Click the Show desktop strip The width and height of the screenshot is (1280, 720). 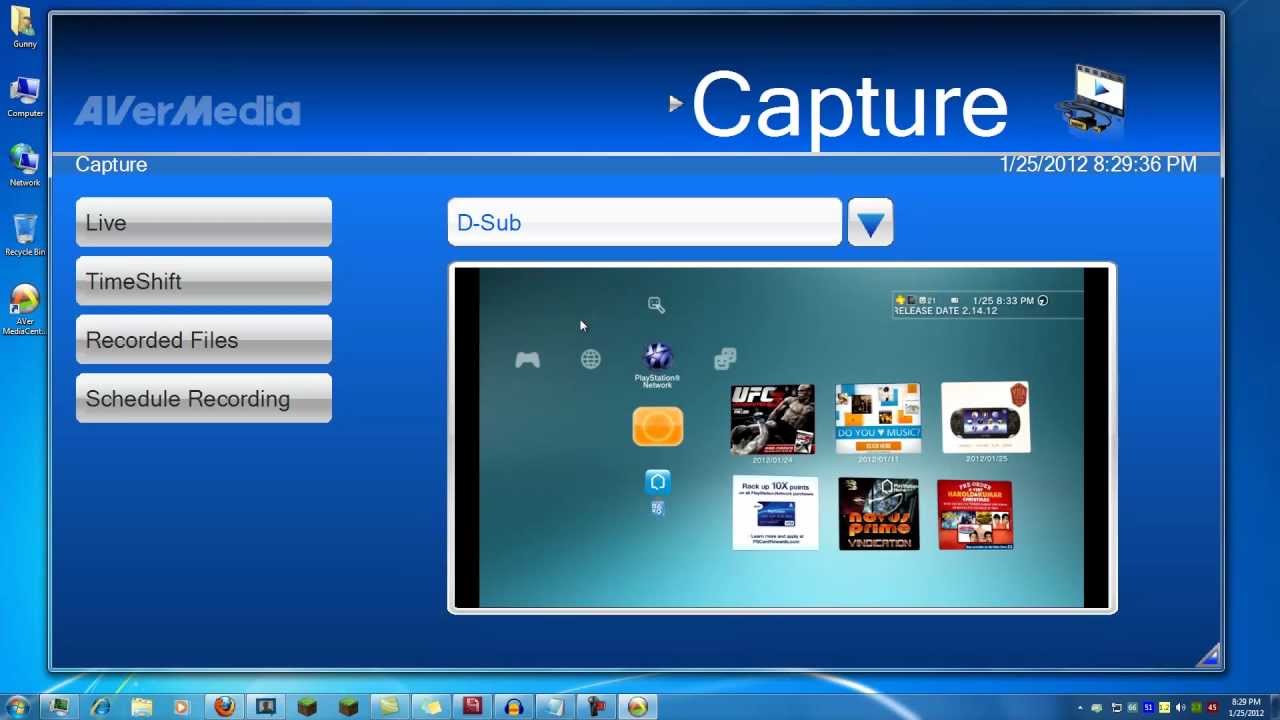point(1274,707)
